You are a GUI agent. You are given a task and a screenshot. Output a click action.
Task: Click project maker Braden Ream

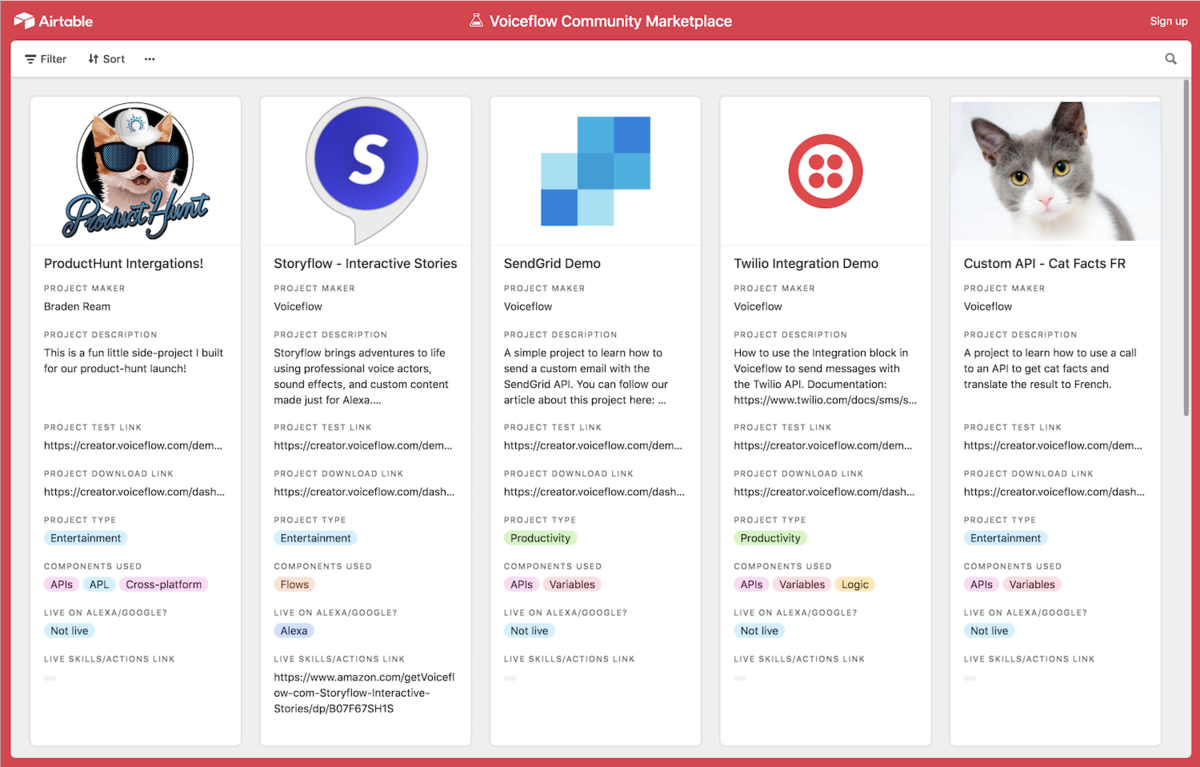pos(77,307)
